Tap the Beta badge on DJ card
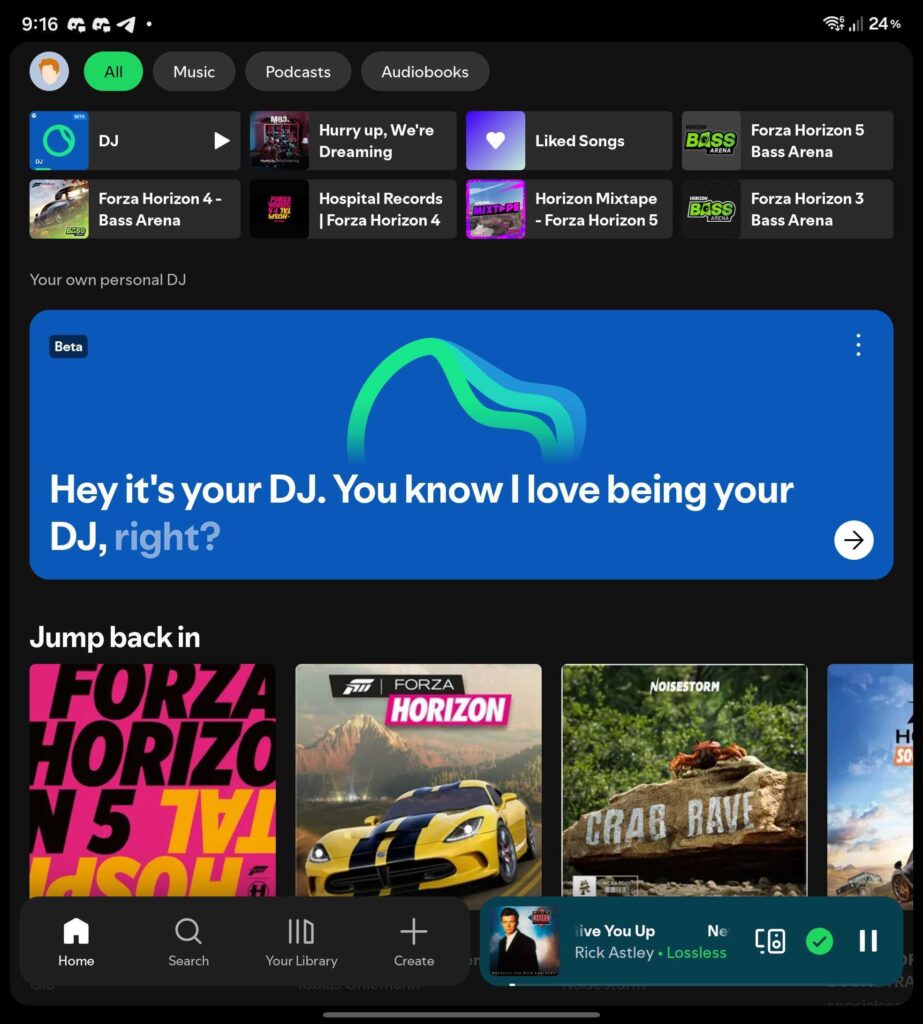The height and width of the screenshot is (1024, 923). point(69,346)
